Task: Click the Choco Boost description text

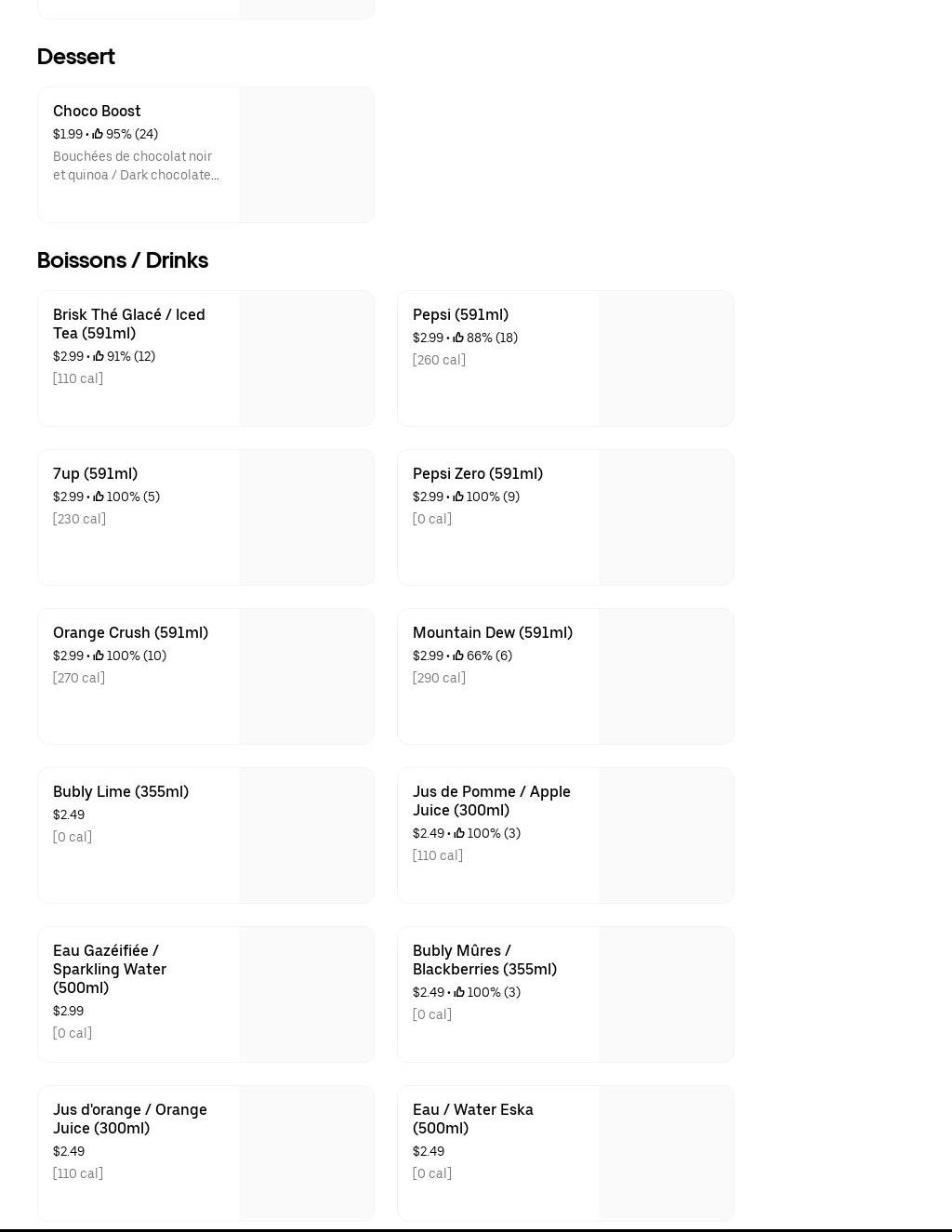Action: pos(136,166)
